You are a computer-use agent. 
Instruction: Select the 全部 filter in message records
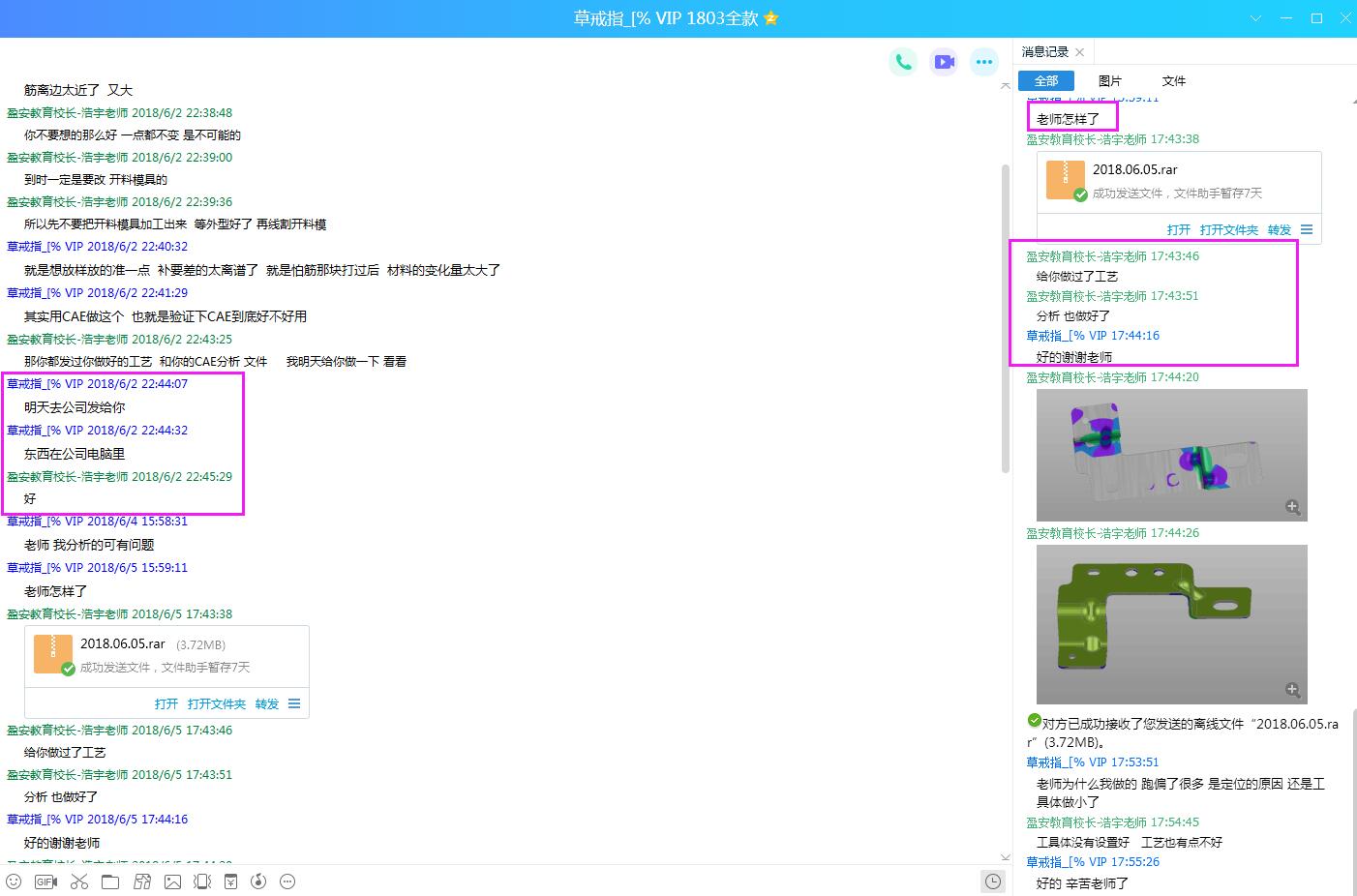(1046, 80)
